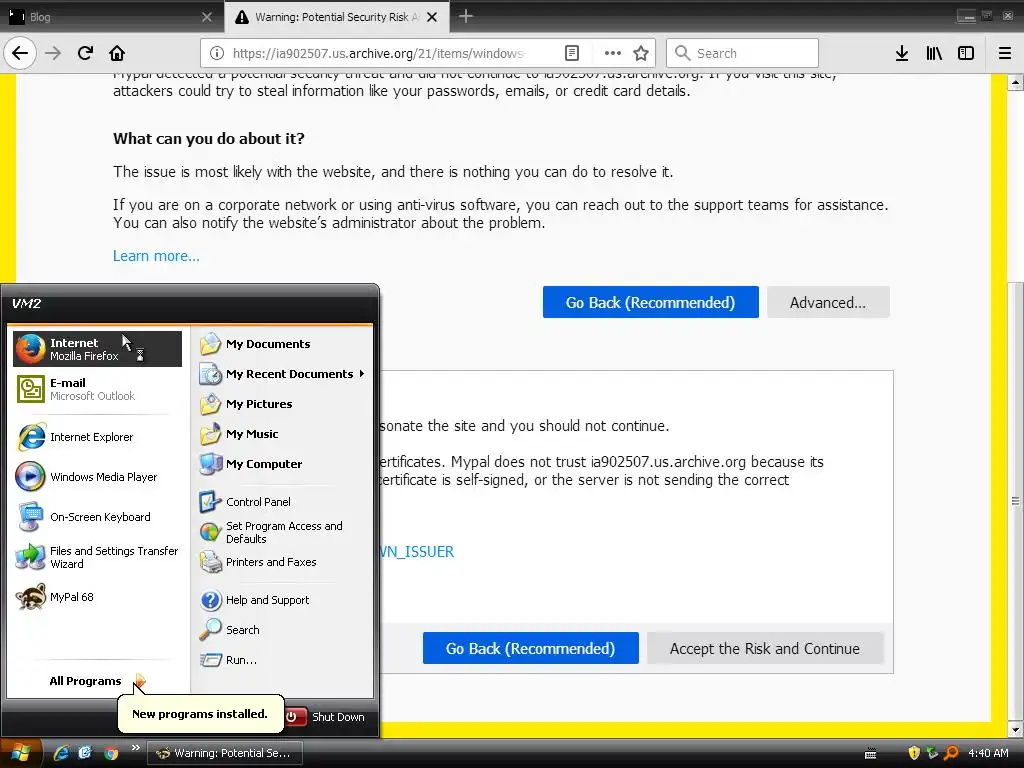Click the upper Go Back (Recommended) button
1024x768 pixels.
(x=650, y=302)
